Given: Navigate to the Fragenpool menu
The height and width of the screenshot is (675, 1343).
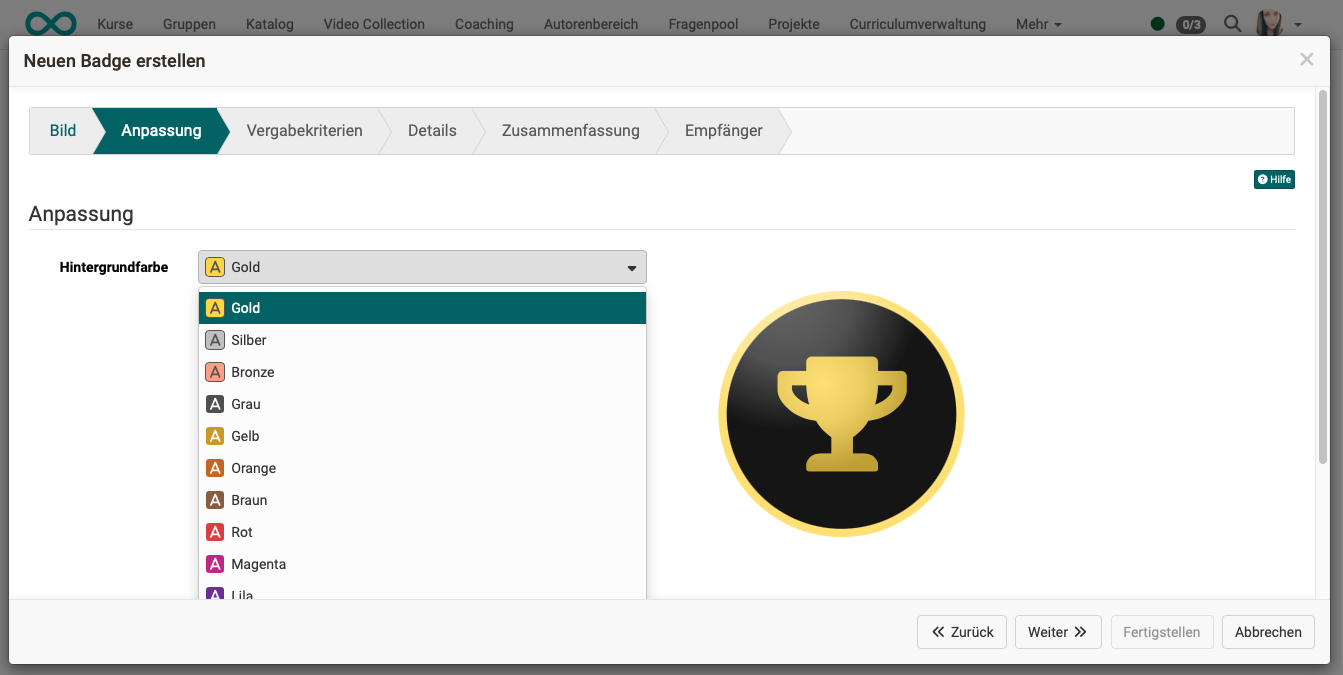Looking at the screenshot, I should pyautogui.click(x=703, y=24).
